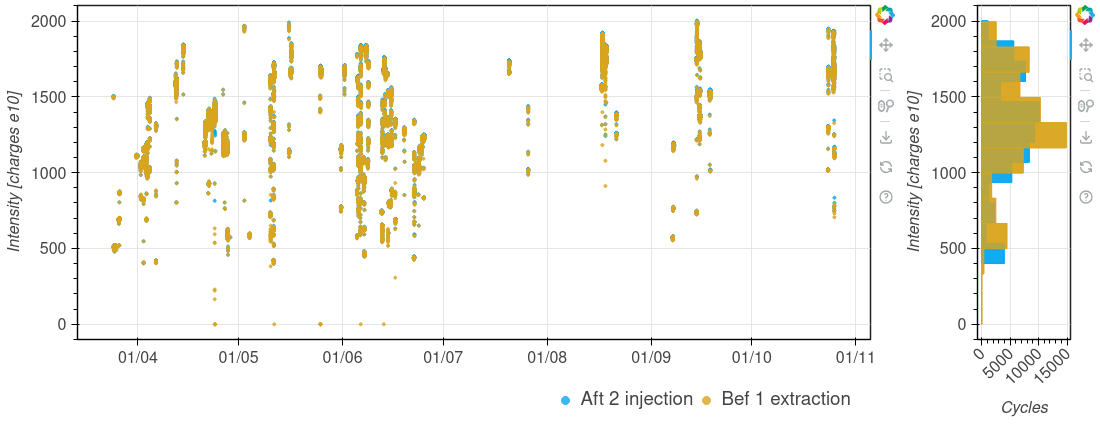This screenshot has width=1100, height=430.
Task: Click the 'Cycles' axis label under the histogram
Action: pos(1024,408)
